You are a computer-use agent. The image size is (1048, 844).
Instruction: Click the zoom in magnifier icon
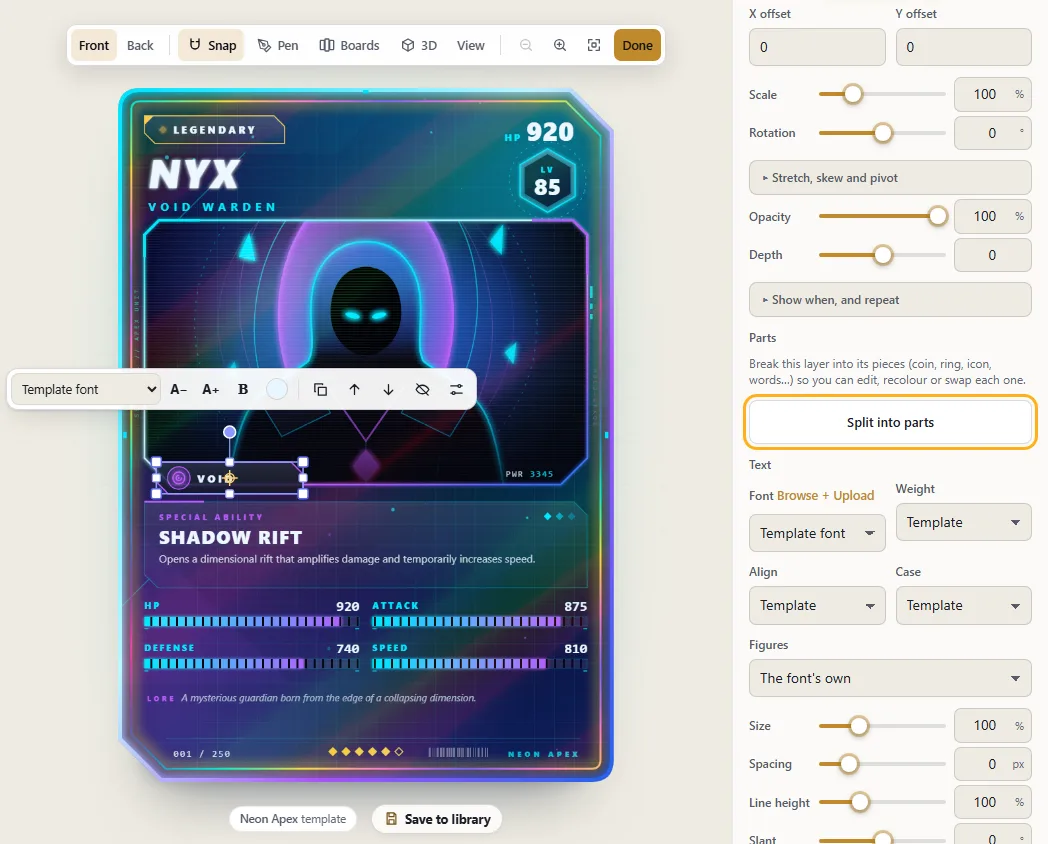tap(560, 45)
